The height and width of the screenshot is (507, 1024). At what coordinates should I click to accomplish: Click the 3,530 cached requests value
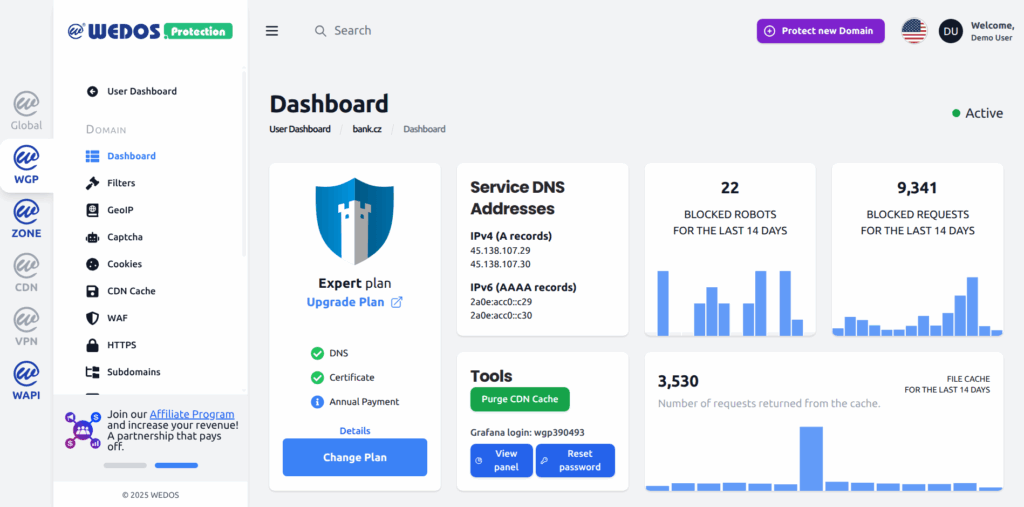[x=678, y=381]
